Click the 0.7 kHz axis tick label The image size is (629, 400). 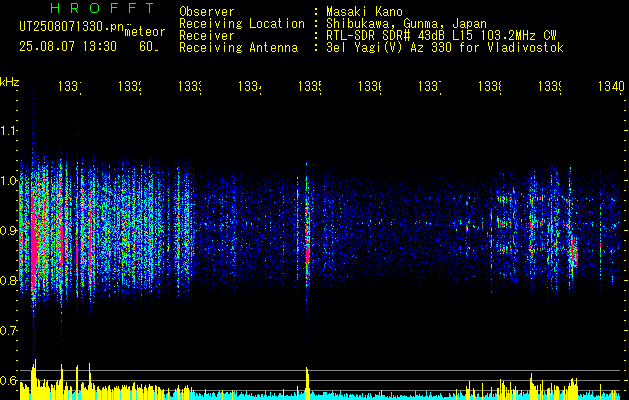coord(9,331)
